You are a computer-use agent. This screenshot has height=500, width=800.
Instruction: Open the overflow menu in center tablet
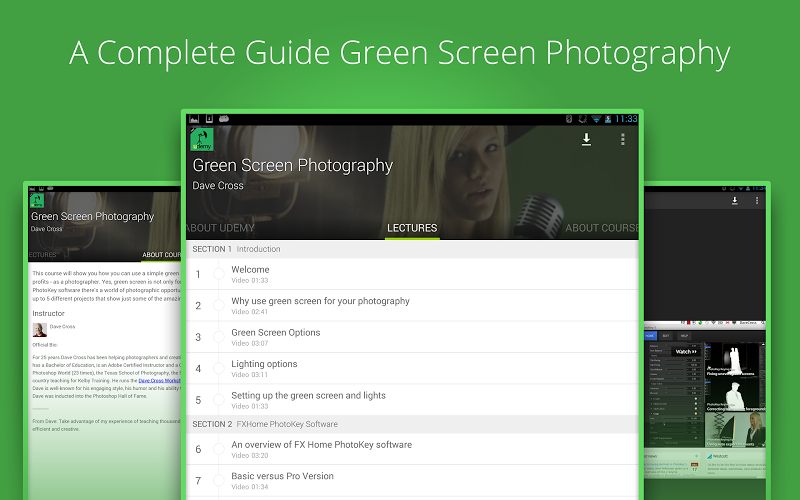pyautogui.click(x=622, y=139)
